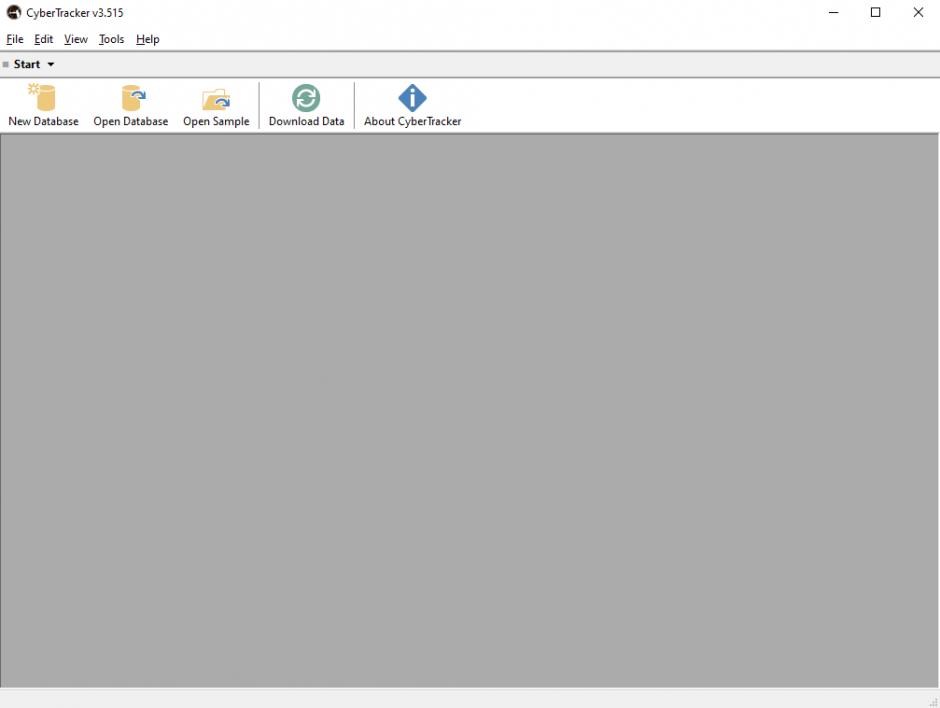Open the Tools menu
940x708 pixels.
112,39
